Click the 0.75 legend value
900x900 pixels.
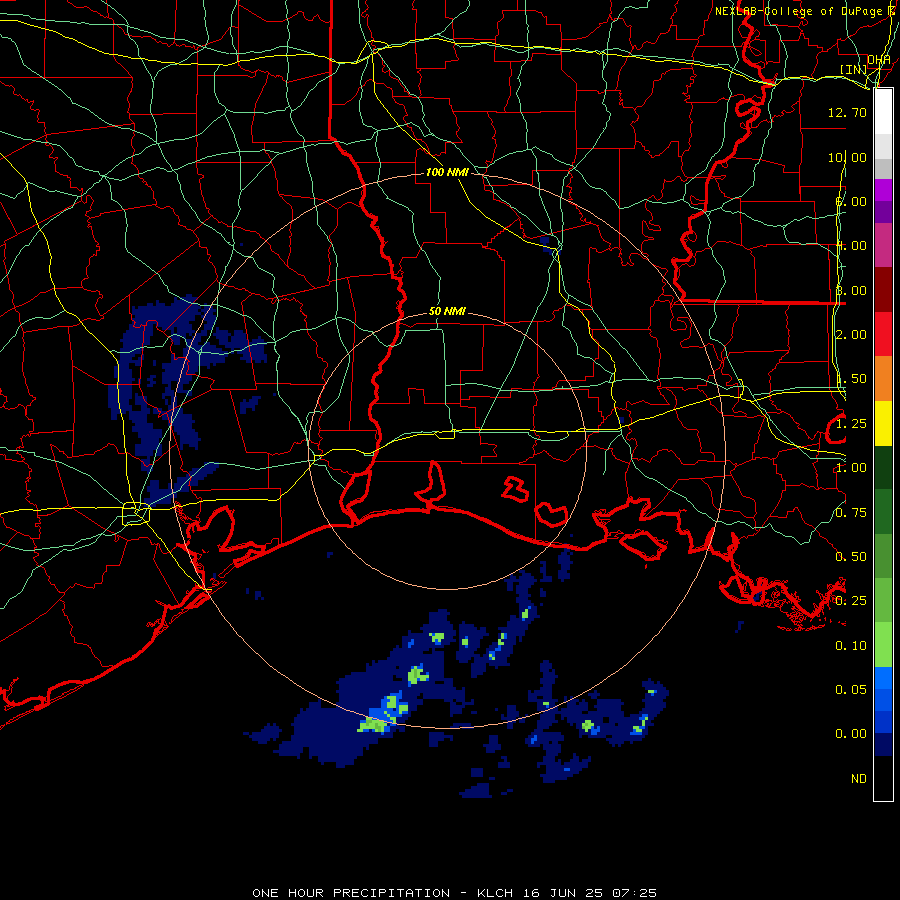(851, 513)
